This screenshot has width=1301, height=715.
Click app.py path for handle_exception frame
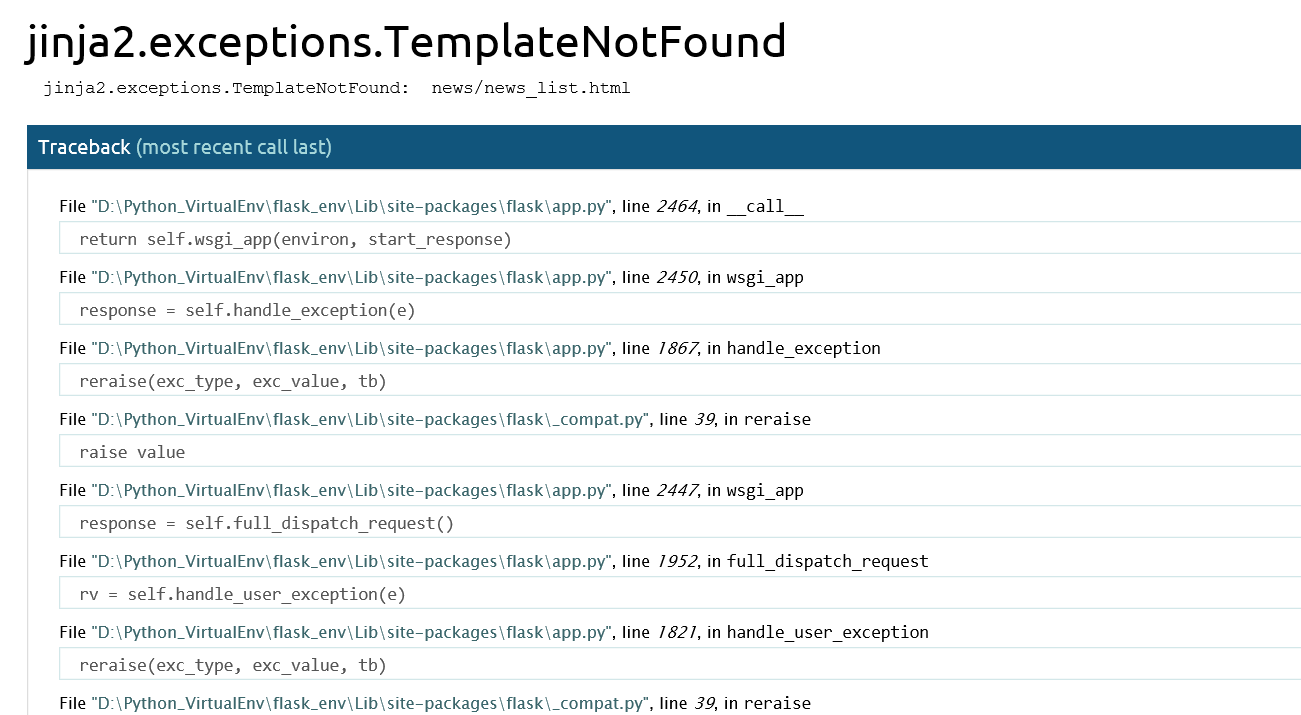pos(350,349)
